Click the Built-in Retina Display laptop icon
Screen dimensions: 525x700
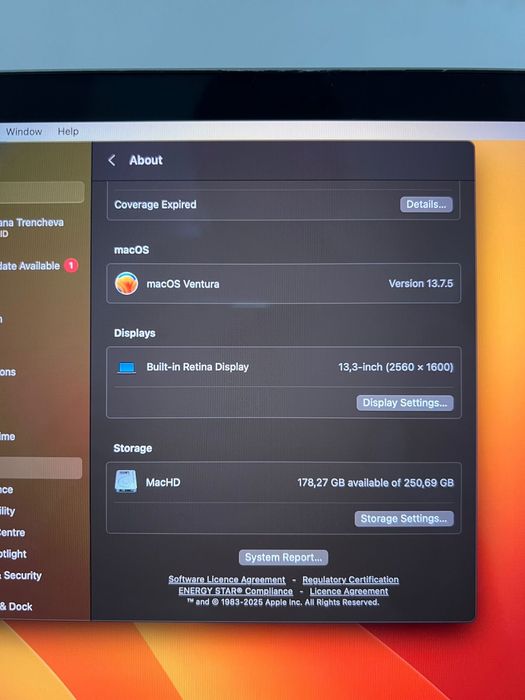click(126, 368)
